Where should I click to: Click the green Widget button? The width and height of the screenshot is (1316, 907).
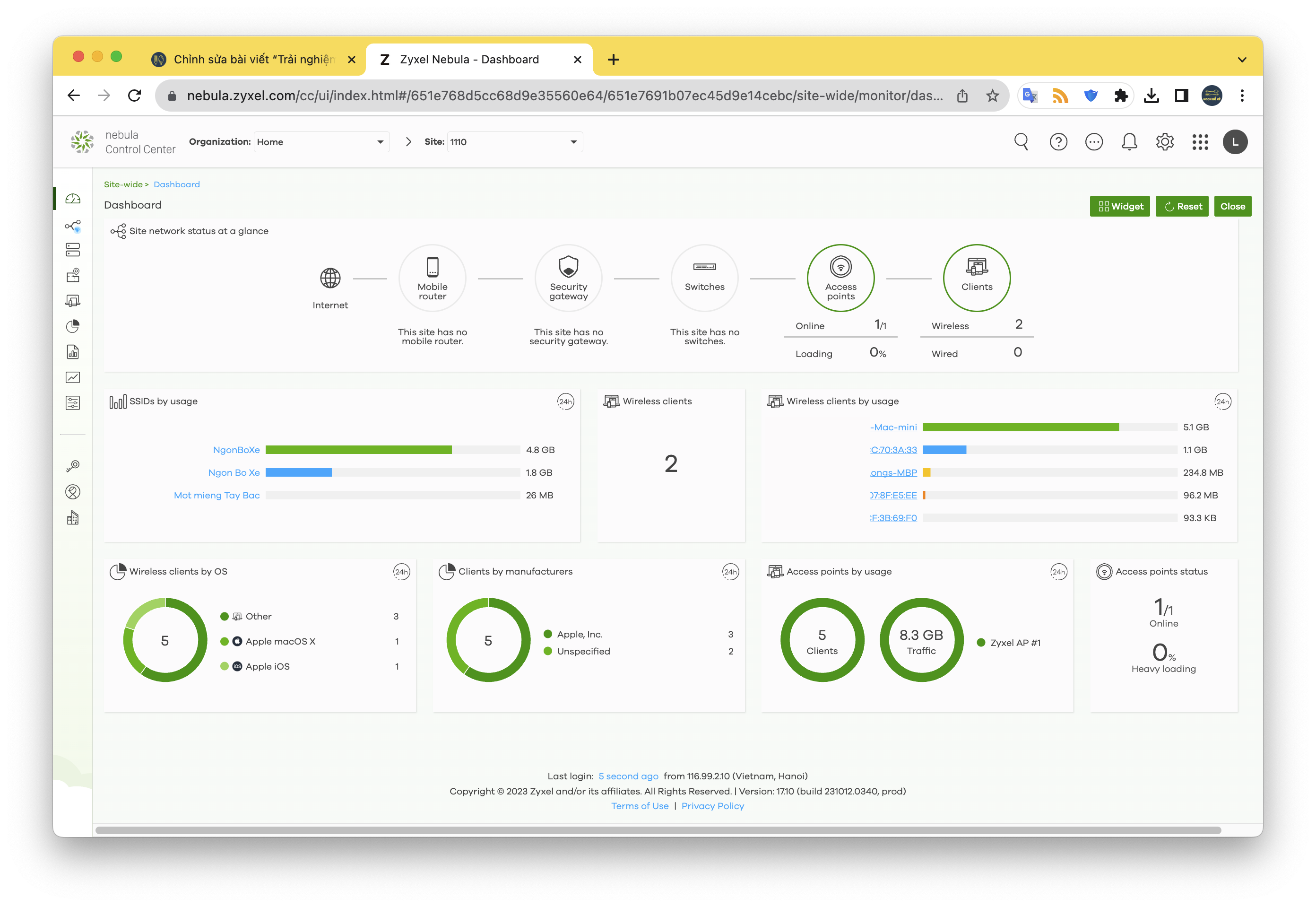point(1119,206)
